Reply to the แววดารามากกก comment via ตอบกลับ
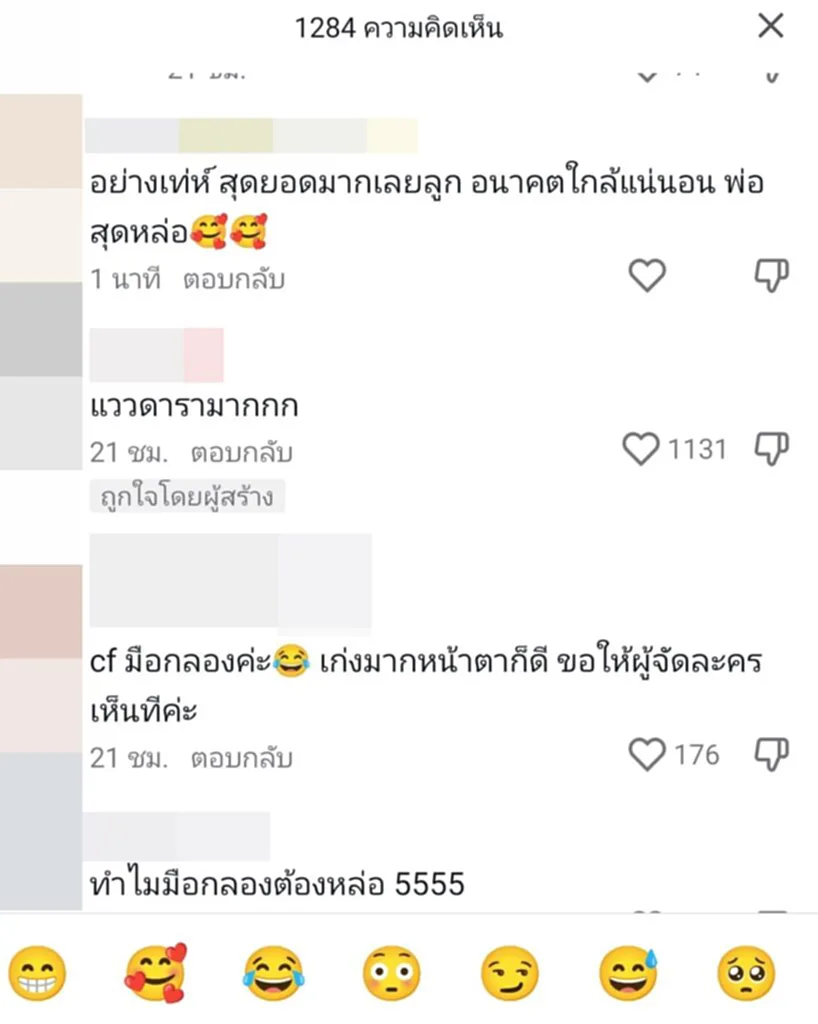This screenshot has height=1024, width=818. point(241,453)
